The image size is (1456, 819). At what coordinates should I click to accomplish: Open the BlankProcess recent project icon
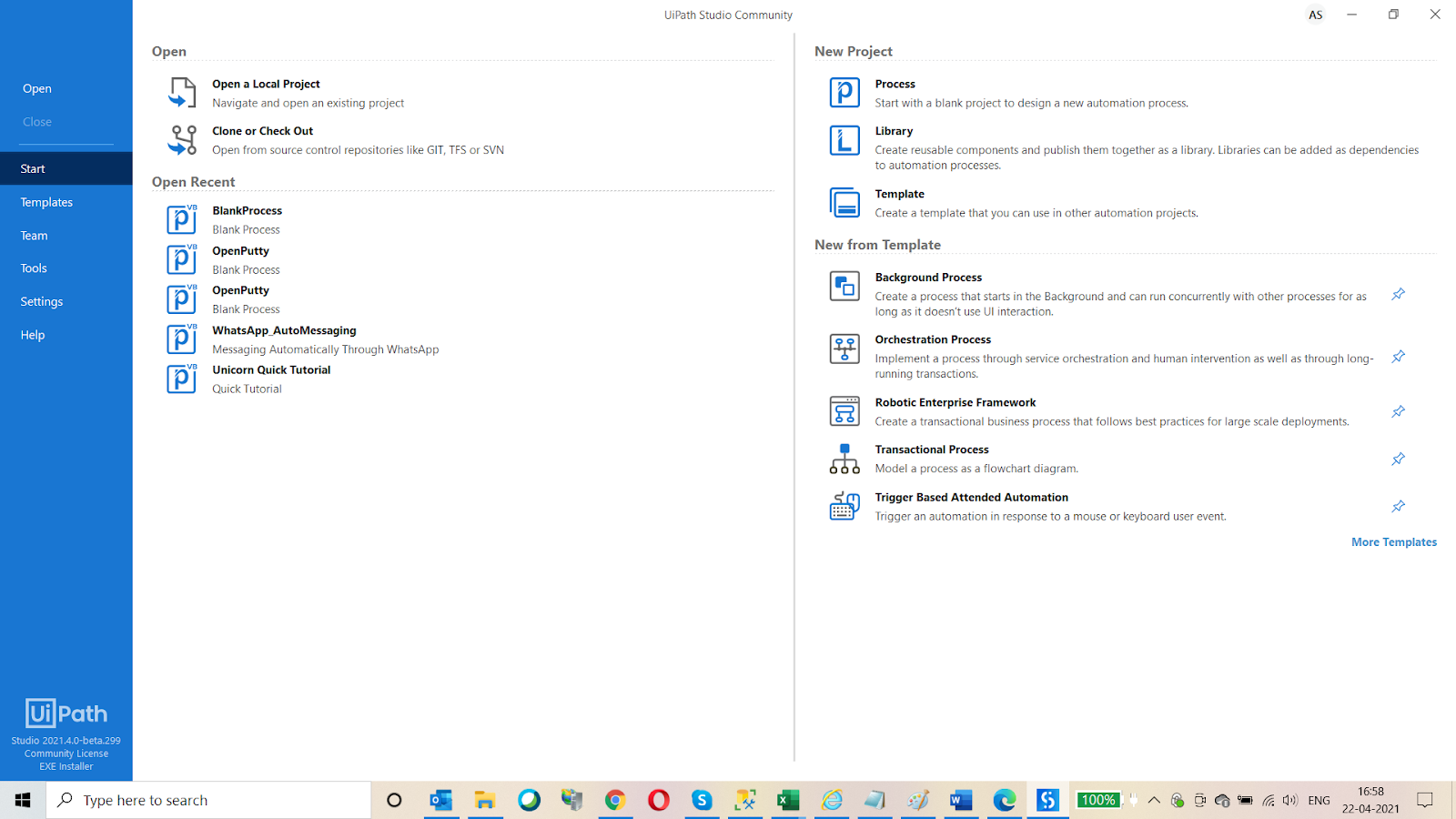[x=182, y=219]
